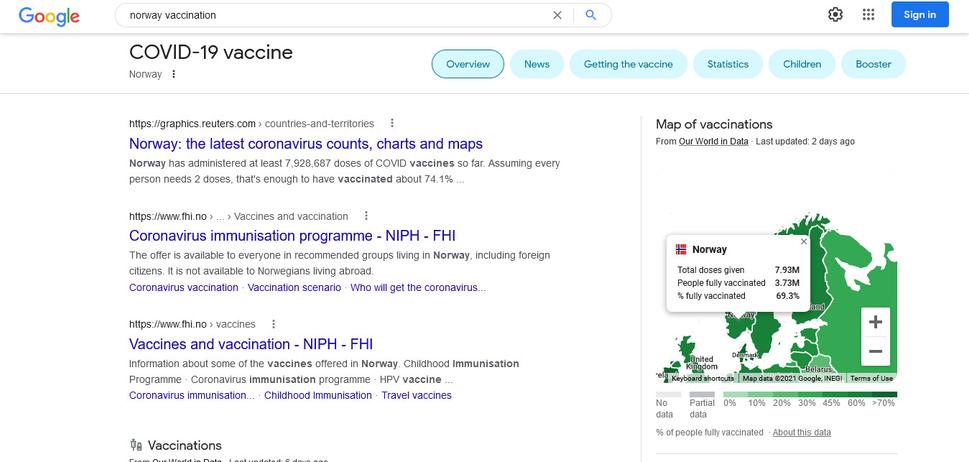Switch to the Statistics tab

coord(728,64)
